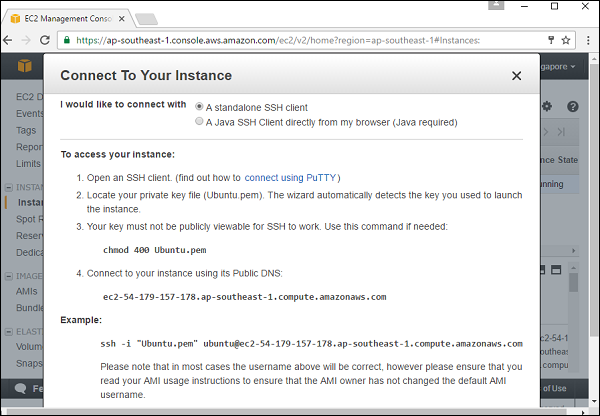Screen dimensions: 600x416
Task: Open the connect using PuTTY link
Action: click(x=284, y=176)
